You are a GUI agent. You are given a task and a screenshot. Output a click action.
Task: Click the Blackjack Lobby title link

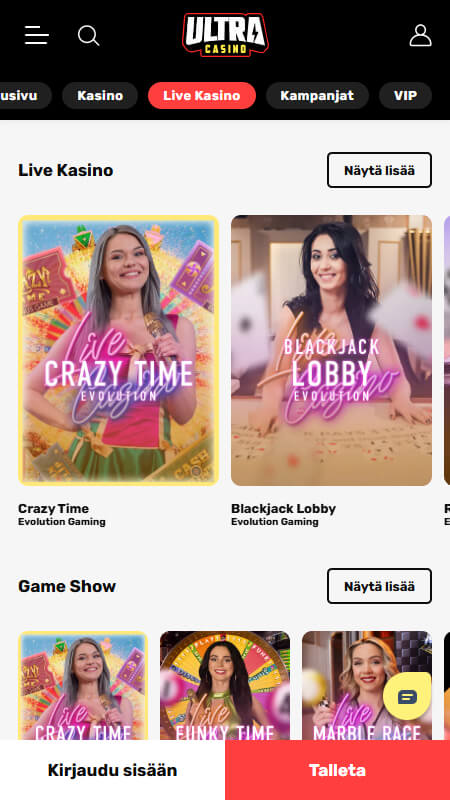[283, 509]
